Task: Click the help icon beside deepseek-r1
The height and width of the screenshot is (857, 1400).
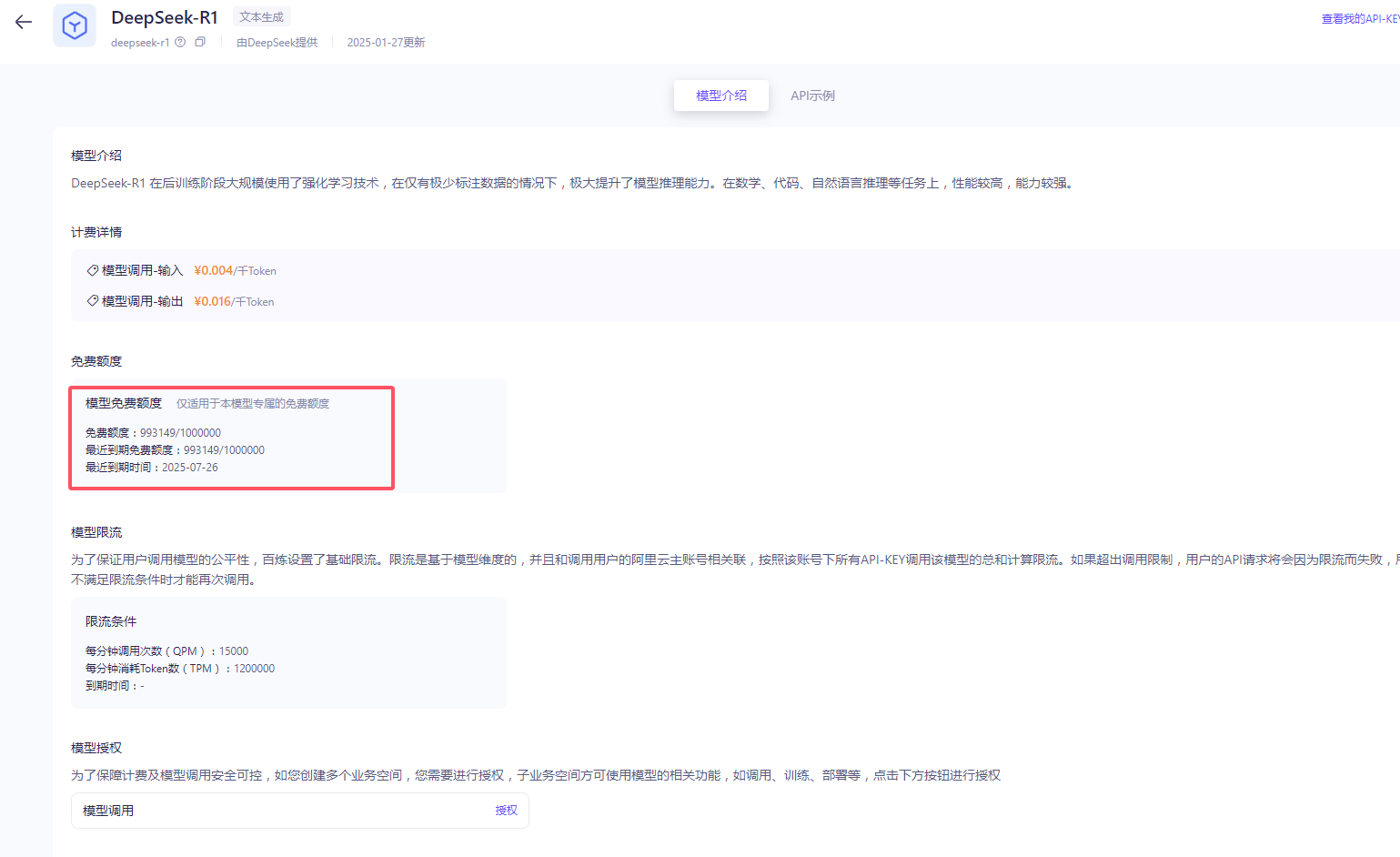Action: [180, 42]
